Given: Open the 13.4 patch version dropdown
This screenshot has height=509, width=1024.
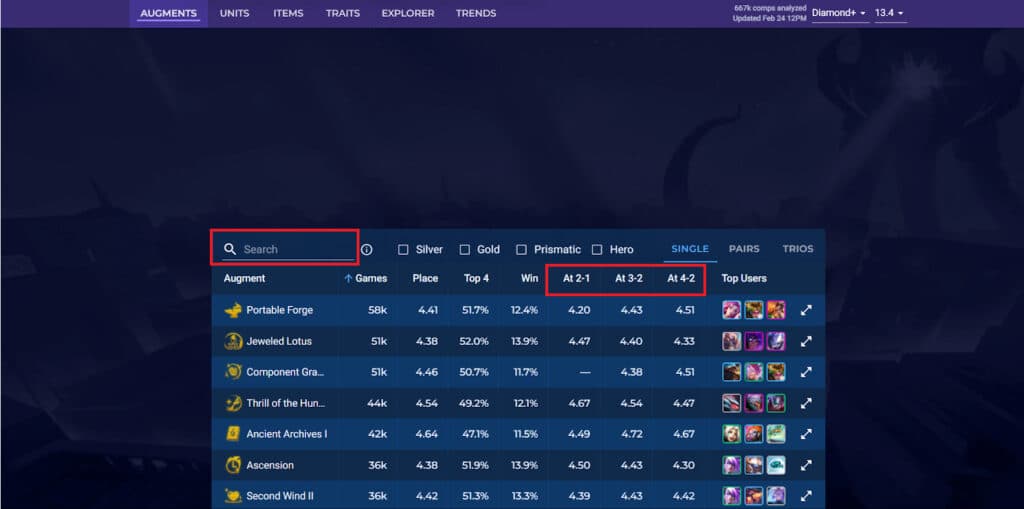Looking at the screenshot, I should [x=890, y=13].
